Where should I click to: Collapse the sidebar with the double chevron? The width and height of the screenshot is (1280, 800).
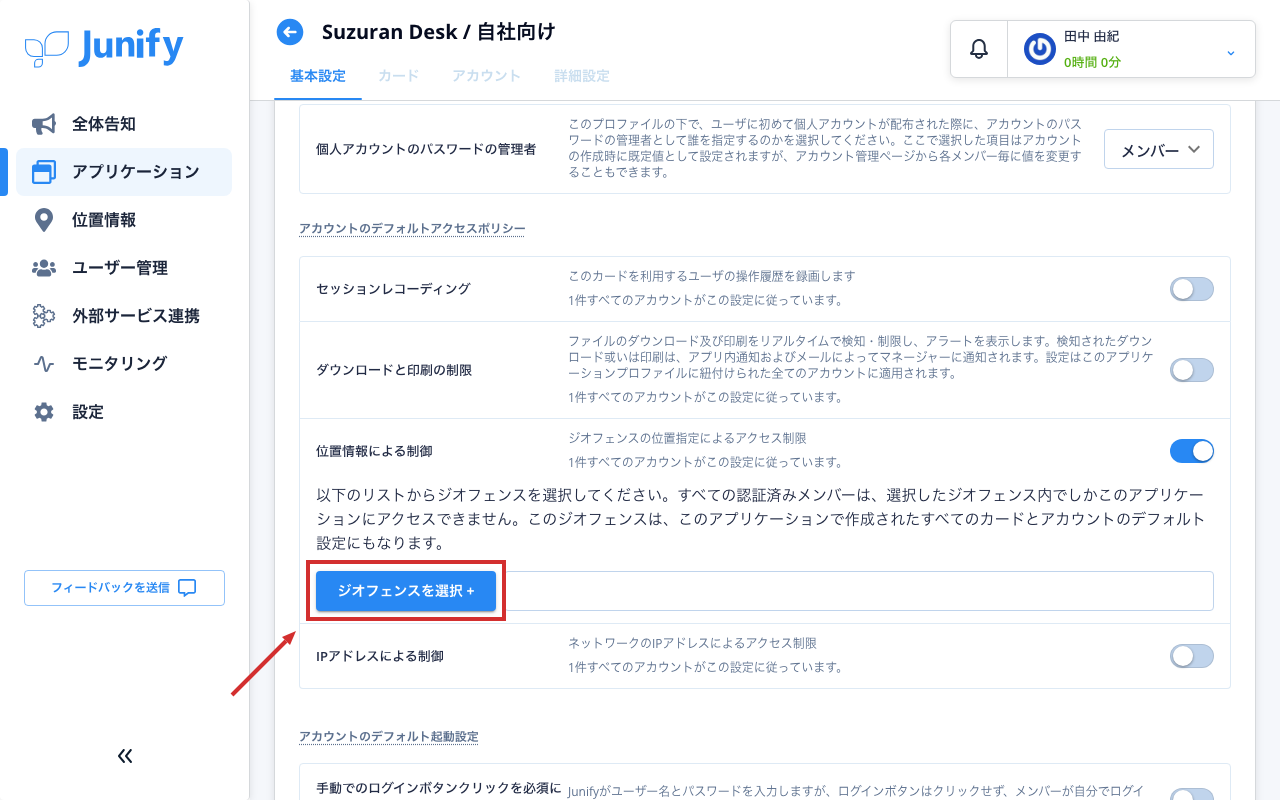(125, 756)
